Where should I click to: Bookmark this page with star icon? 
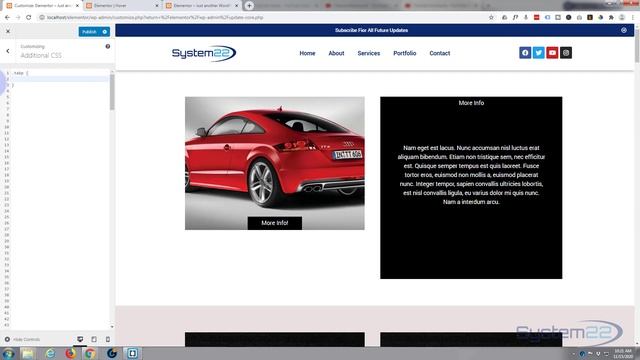pyautogui.click(x=491, y=18)
